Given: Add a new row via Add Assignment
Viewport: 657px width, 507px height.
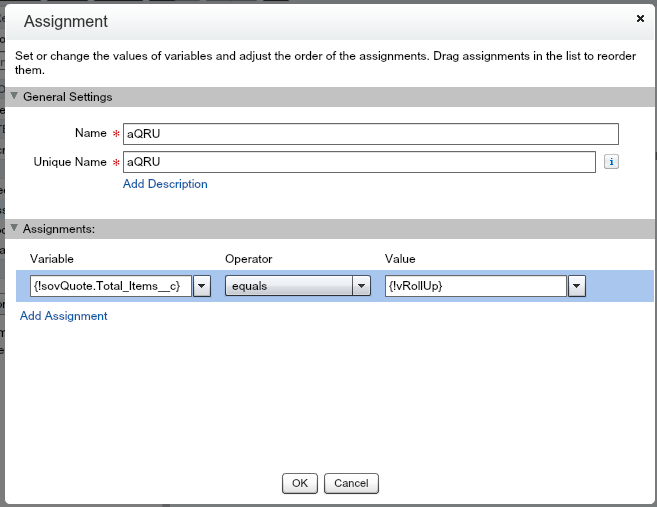Looking at the screenshot, I should 64,316.
